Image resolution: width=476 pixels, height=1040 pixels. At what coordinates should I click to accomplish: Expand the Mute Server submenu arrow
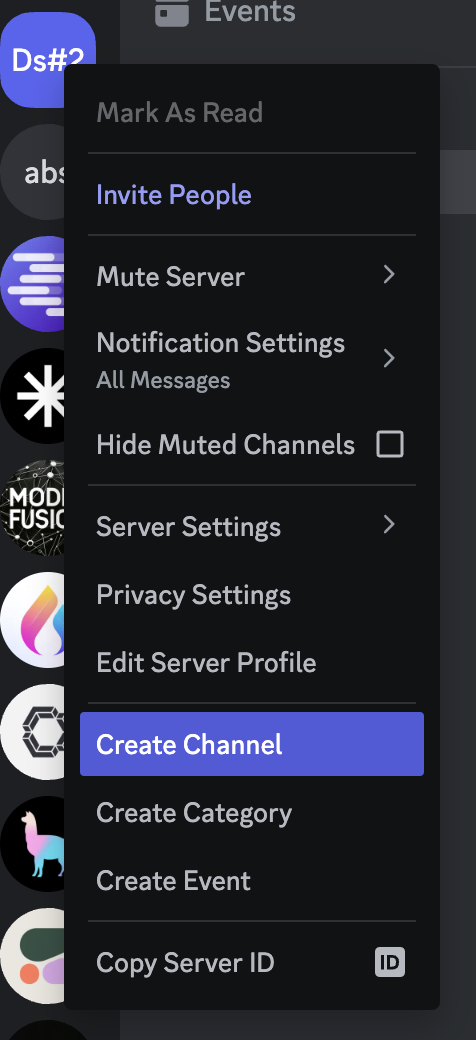tap(389, 275)
